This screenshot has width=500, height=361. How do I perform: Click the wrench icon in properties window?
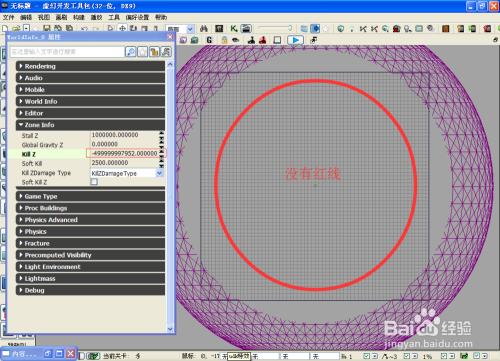tap(166, 52)
